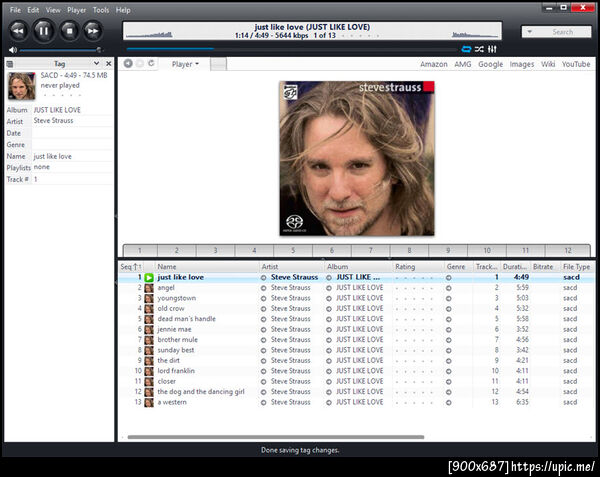Click genre link icon in 'brother mule' row
The width and height of the screenshot is (600, 477).
click(x=448, y=340)
